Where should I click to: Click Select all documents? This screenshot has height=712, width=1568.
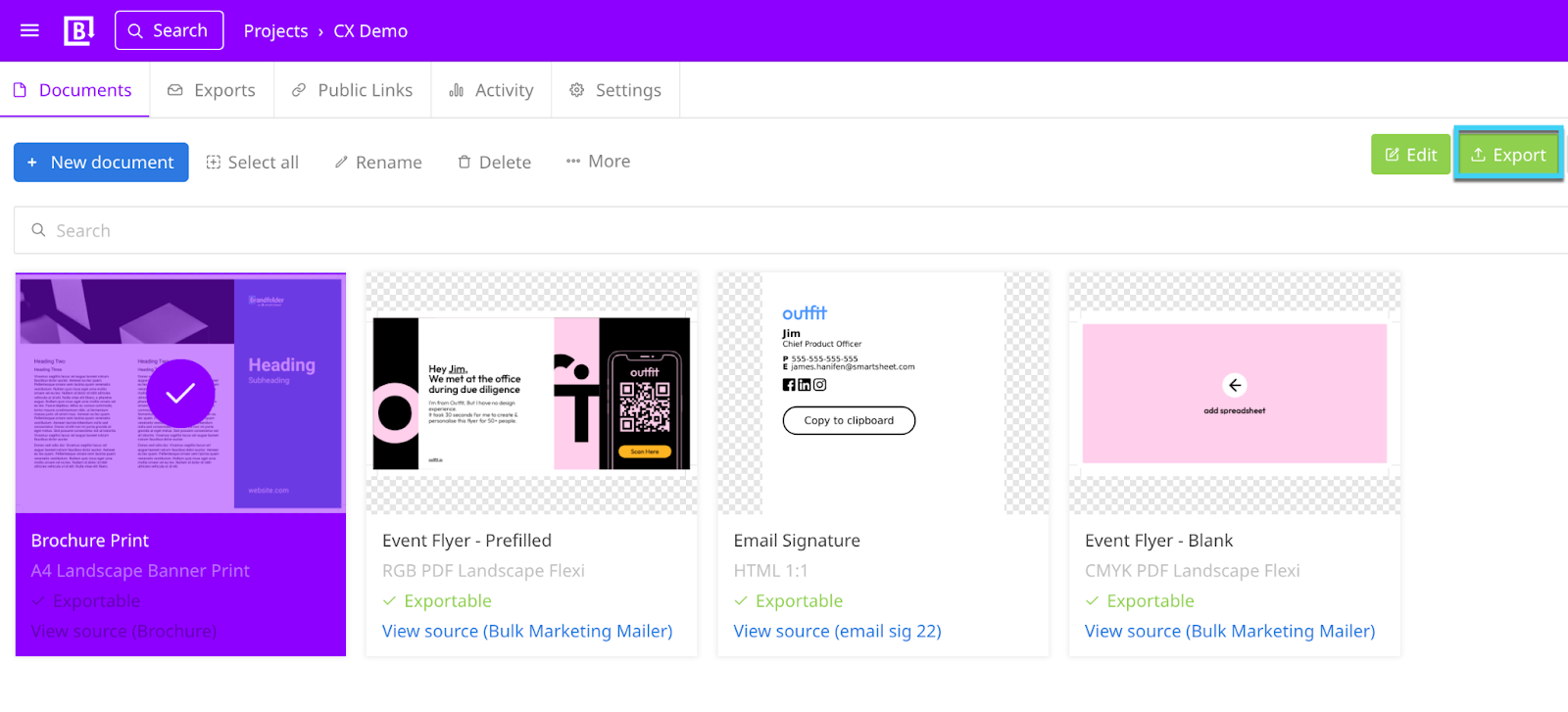click(253, 163)
